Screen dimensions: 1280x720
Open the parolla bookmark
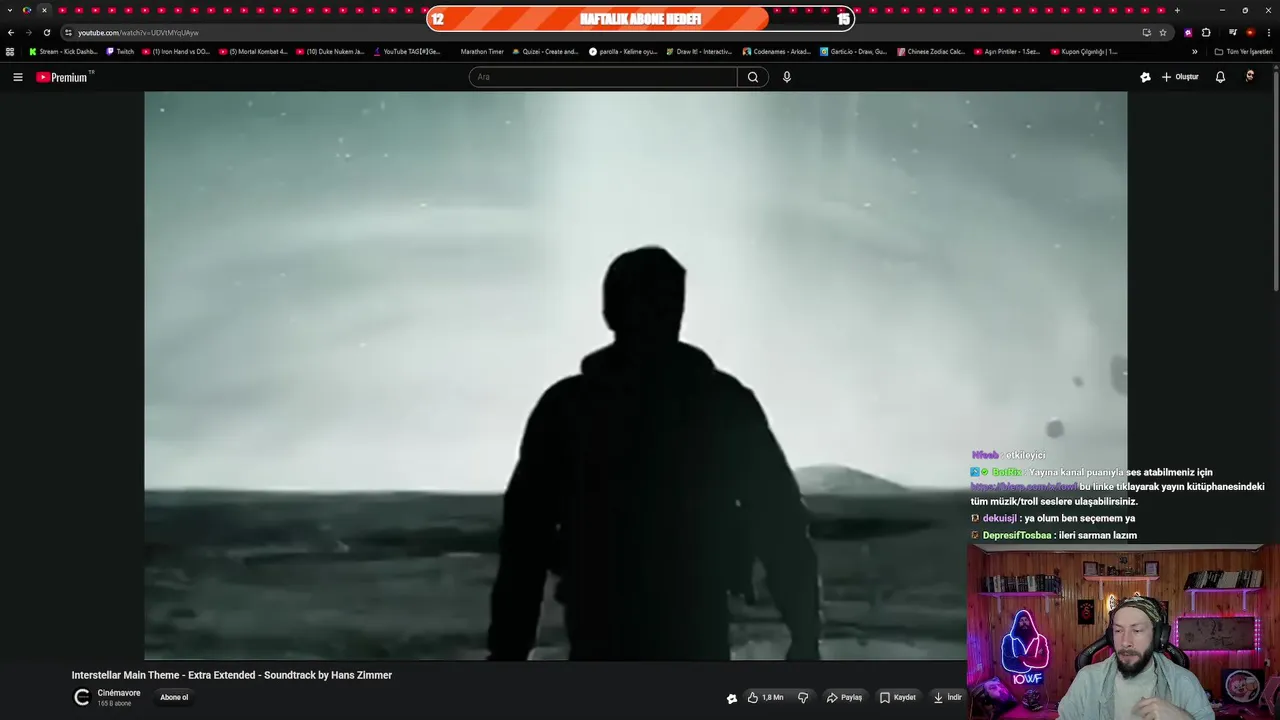pyautogui.click(x=623, y=51)
